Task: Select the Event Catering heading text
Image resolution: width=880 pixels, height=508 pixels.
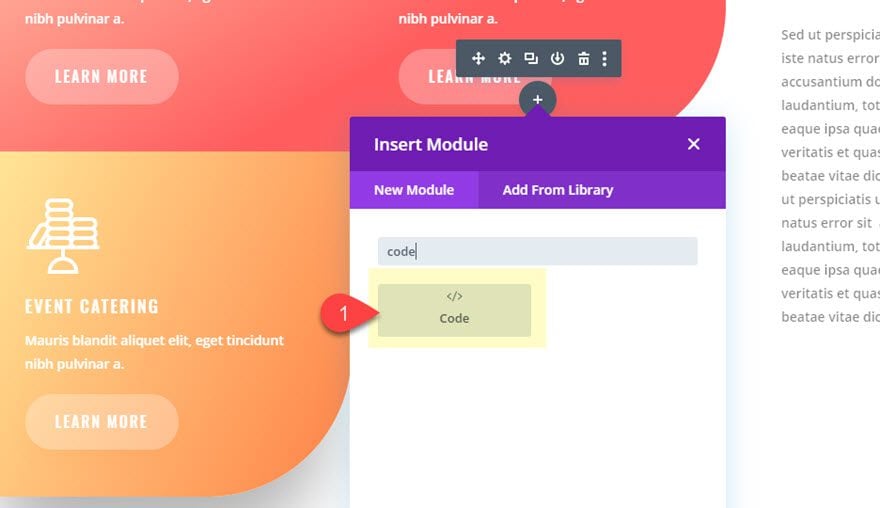Action: pos(92,307)
